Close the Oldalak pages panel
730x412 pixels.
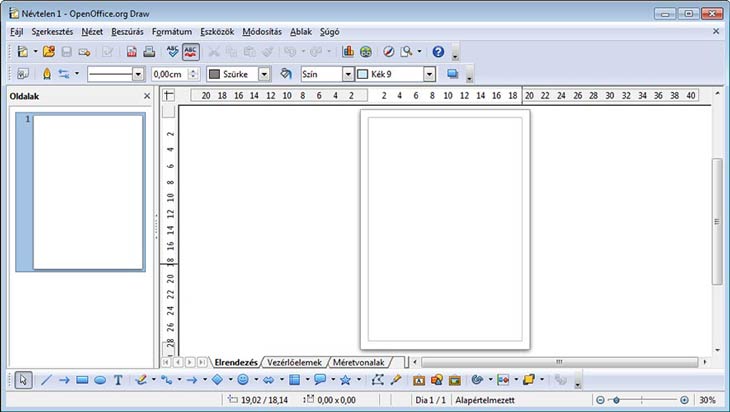147,96
